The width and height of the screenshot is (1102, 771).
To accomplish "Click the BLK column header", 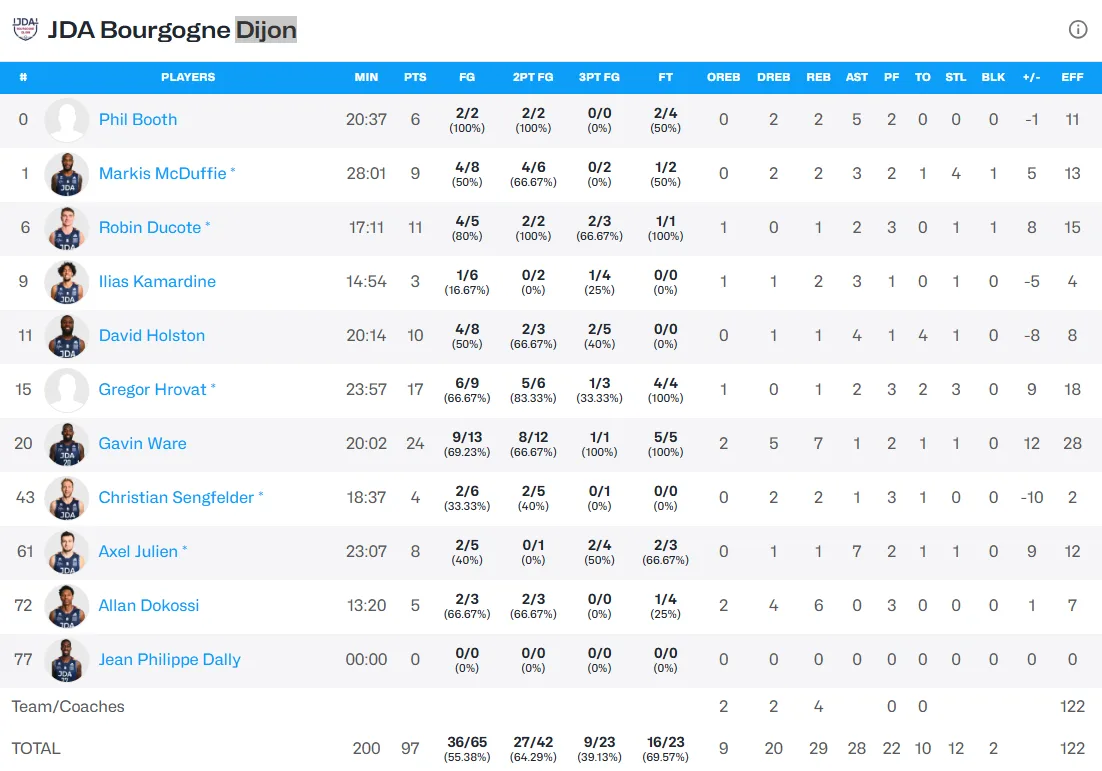I will [x=993, y=77].
